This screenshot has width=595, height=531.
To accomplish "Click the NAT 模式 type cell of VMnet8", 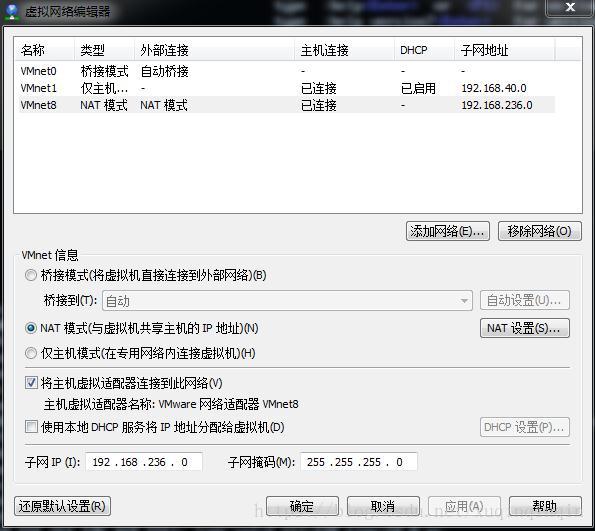I will click(x=104, y=105).
